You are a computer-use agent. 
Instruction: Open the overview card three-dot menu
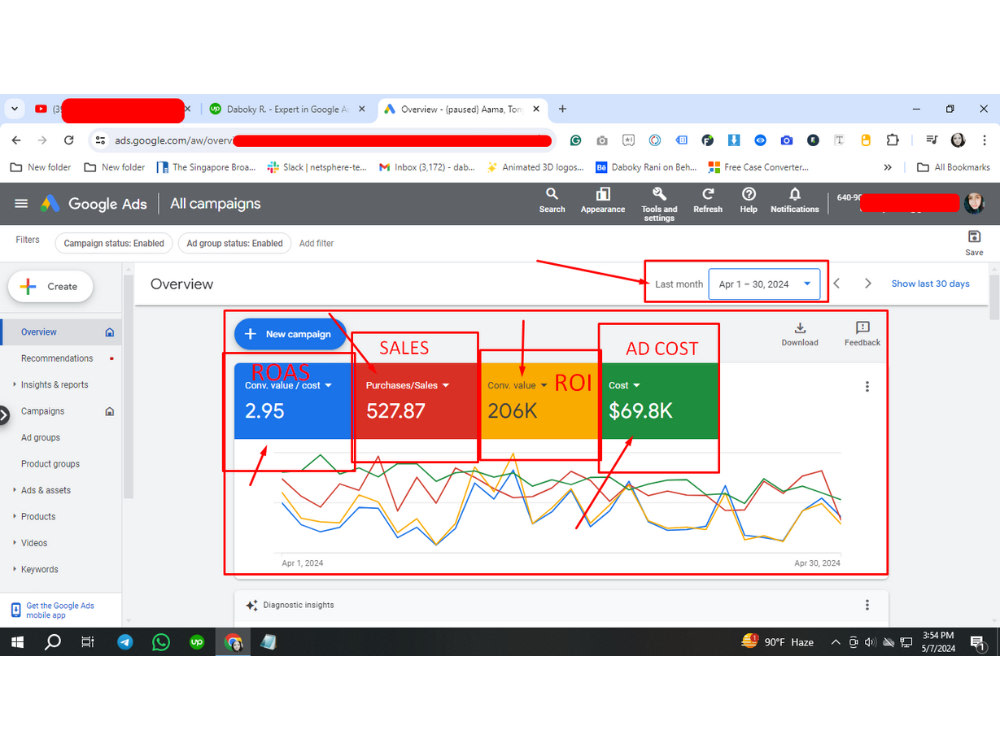coord(867,386)
